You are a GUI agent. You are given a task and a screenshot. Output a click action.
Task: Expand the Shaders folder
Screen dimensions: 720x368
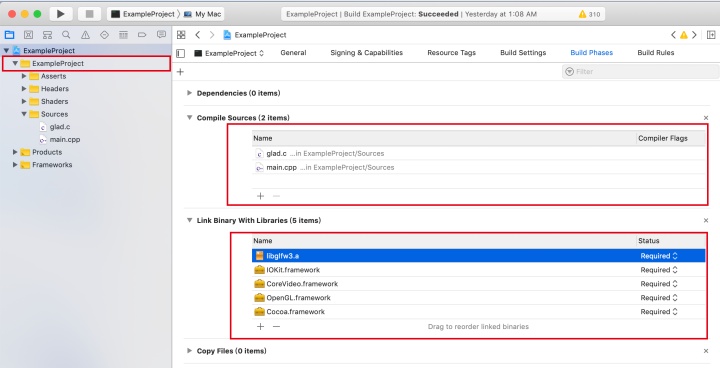click(x=24, y=102)
